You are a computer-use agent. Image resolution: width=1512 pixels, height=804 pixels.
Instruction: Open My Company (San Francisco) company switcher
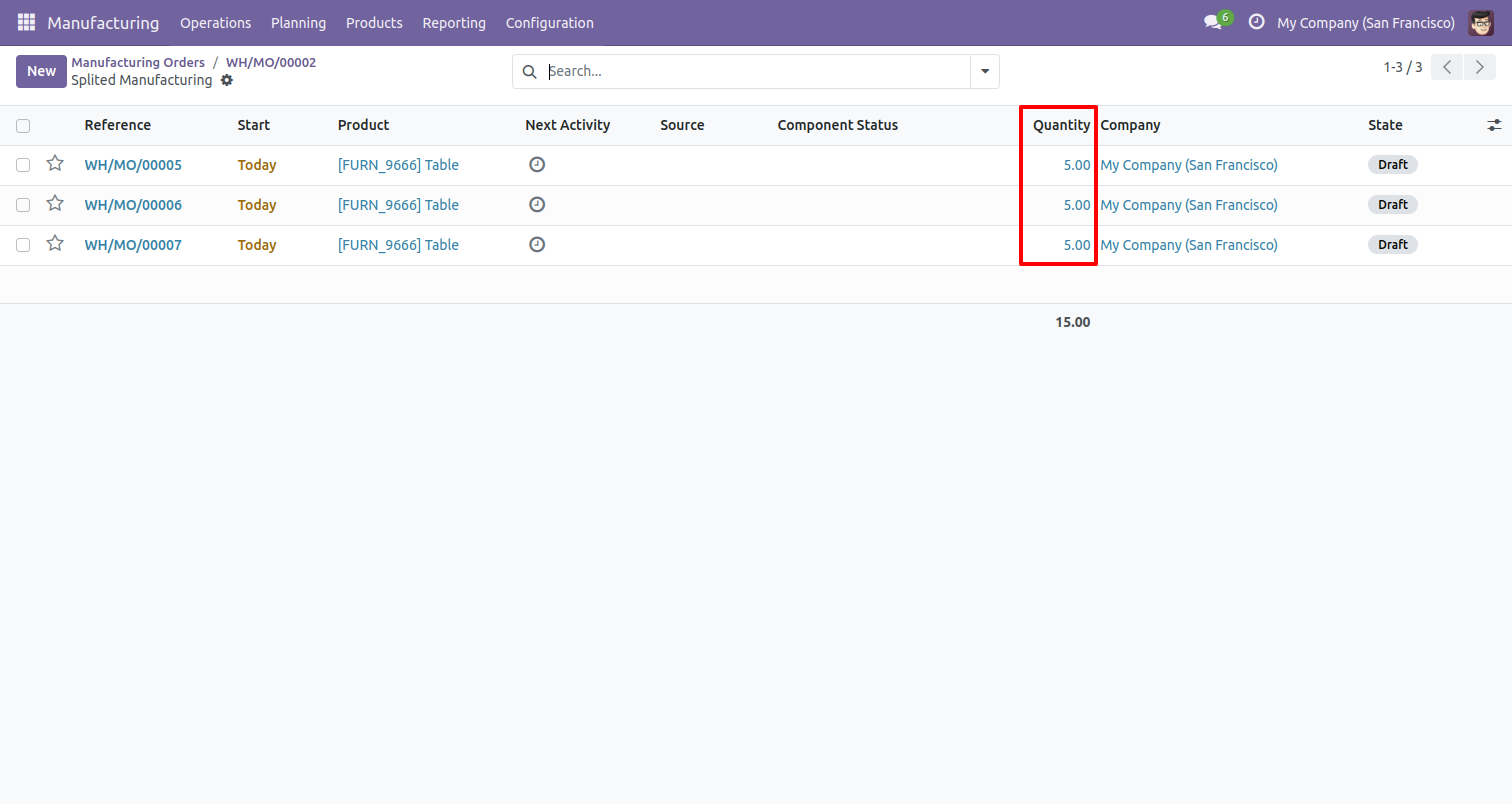point(1366,23)
